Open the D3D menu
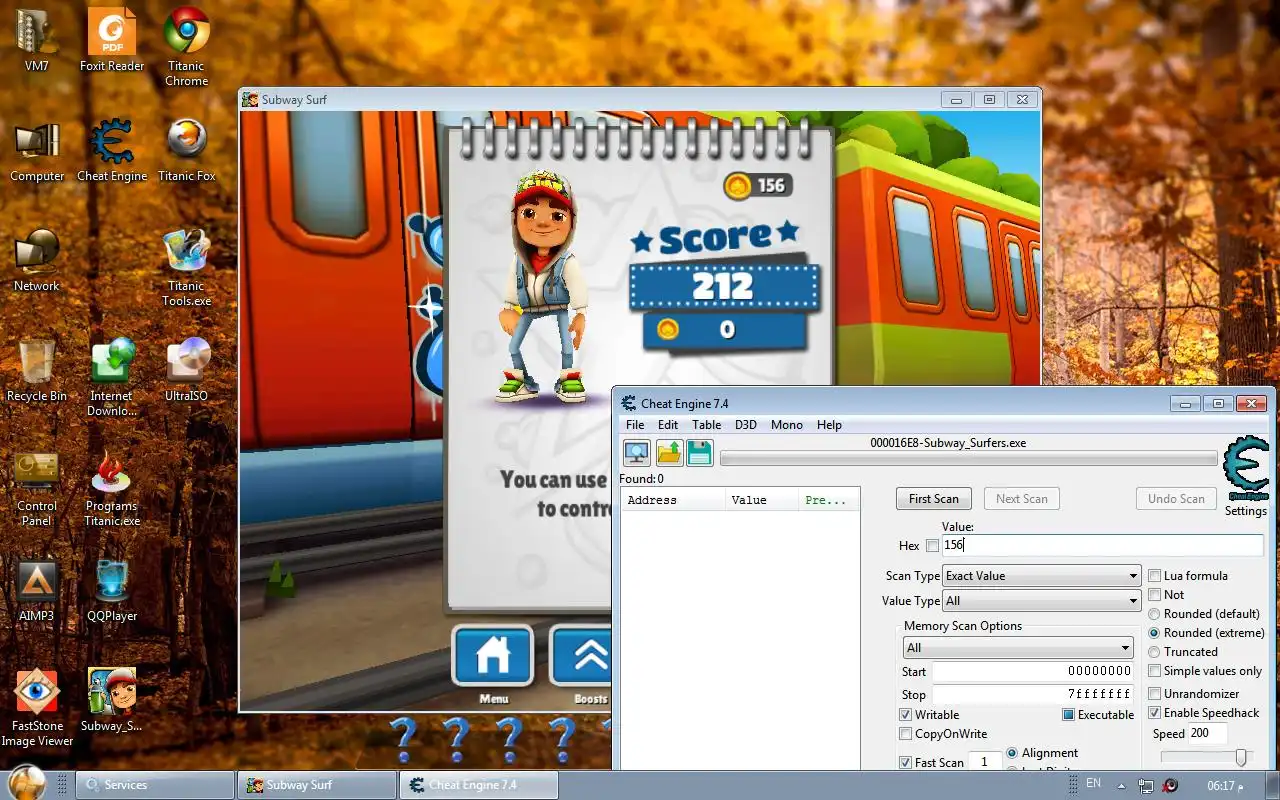Screen dimensions: 1280x800 746,425
